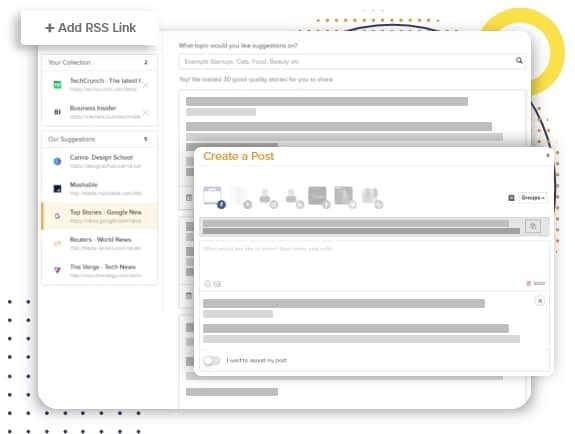Screen dimensions: 575x434
Task: Open the TechCrunch feed in Your Collection
Action: (x=100, y=84)
